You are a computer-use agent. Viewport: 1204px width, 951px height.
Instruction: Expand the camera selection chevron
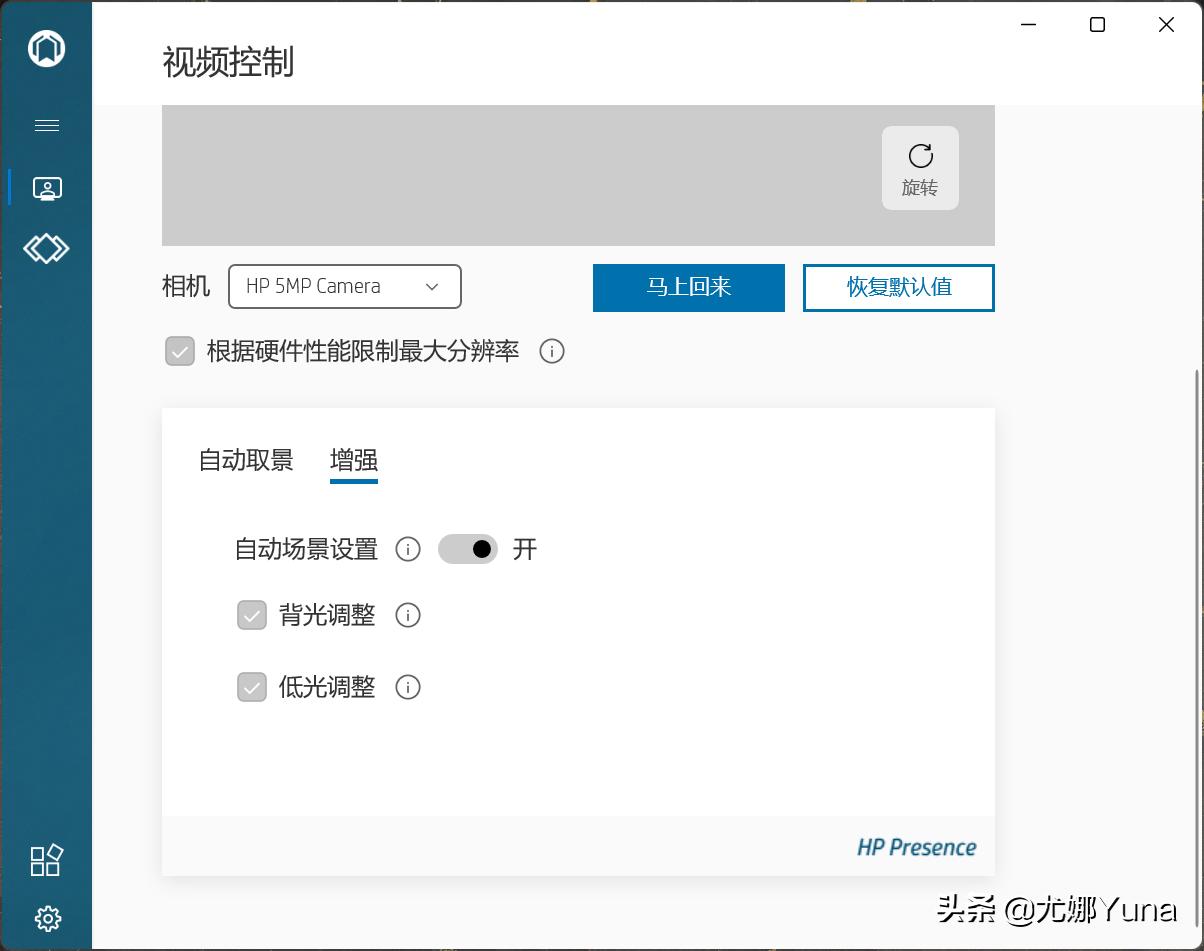pyautogui.click(x=432, y=286)
